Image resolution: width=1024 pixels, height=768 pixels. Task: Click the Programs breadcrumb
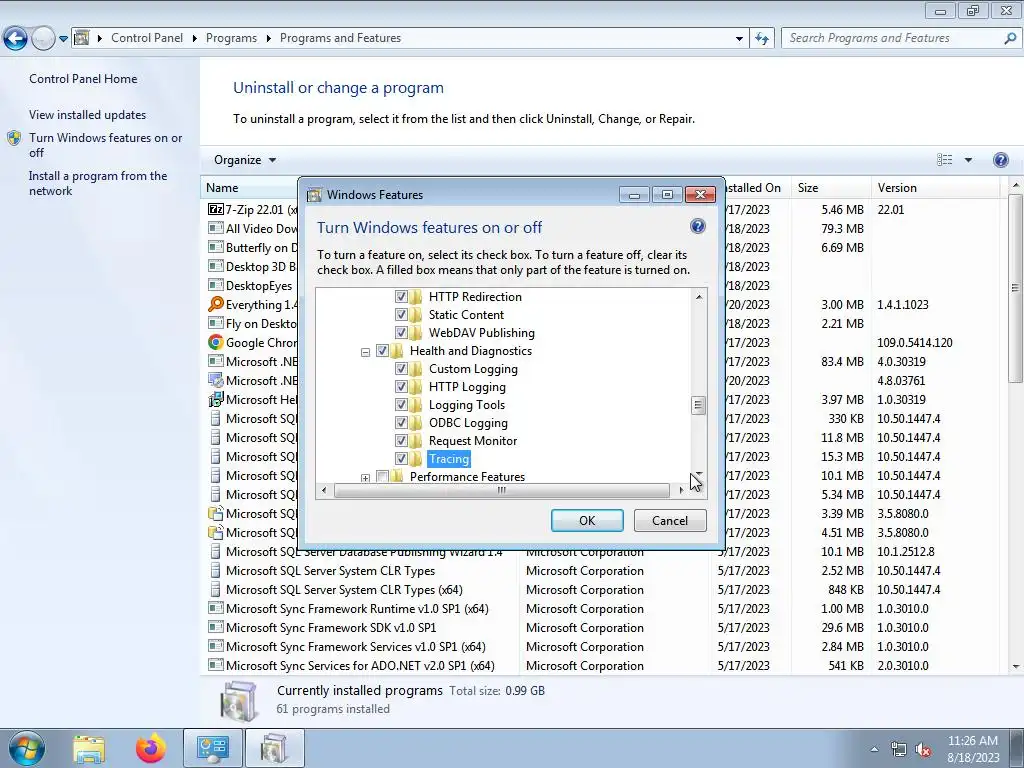point(231,38)
